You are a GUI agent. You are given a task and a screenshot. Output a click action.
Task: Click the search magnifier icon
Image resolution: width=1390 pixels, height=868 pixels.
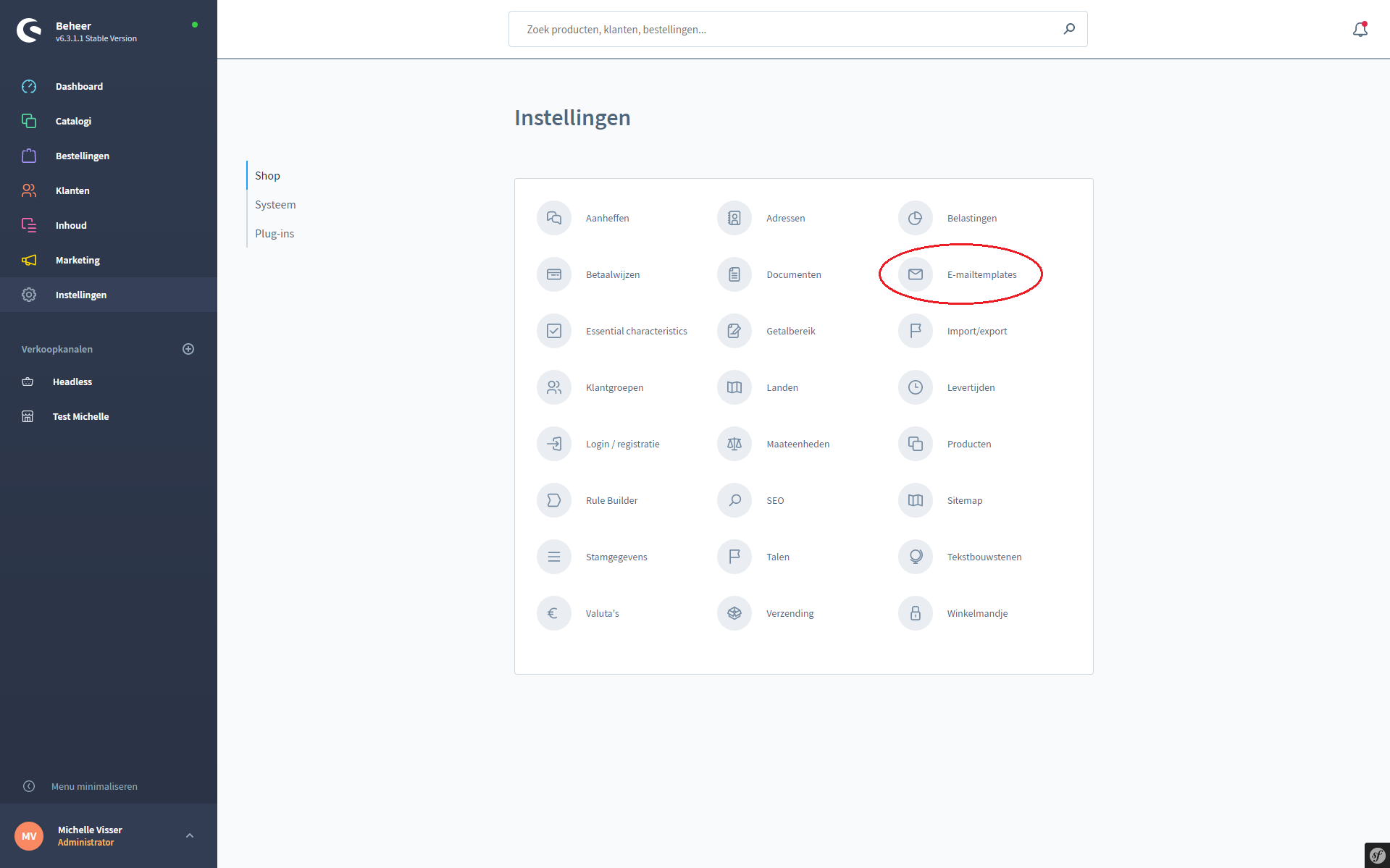click(x=1069, y=29)
